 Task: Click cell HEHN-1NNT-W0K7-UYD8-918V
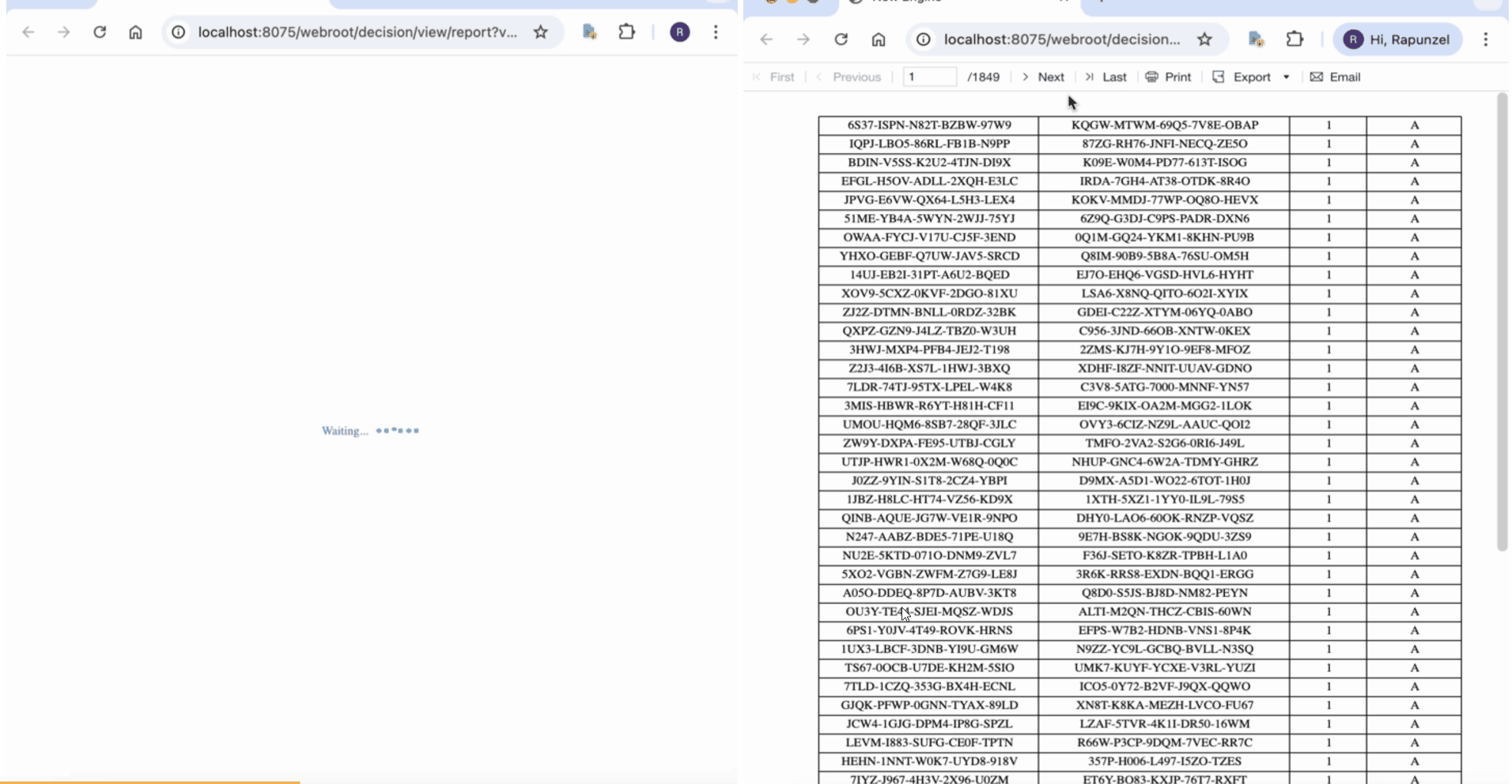coord(928,761)
